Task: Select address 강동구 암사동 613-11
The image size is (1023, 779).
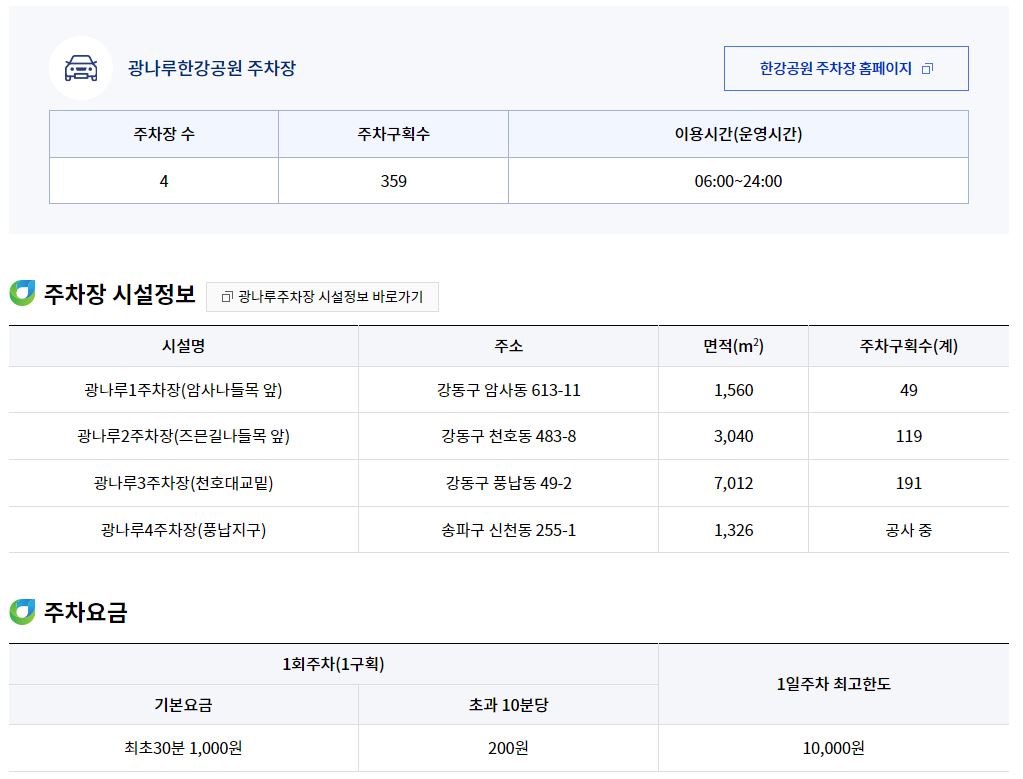Action: 508,390
